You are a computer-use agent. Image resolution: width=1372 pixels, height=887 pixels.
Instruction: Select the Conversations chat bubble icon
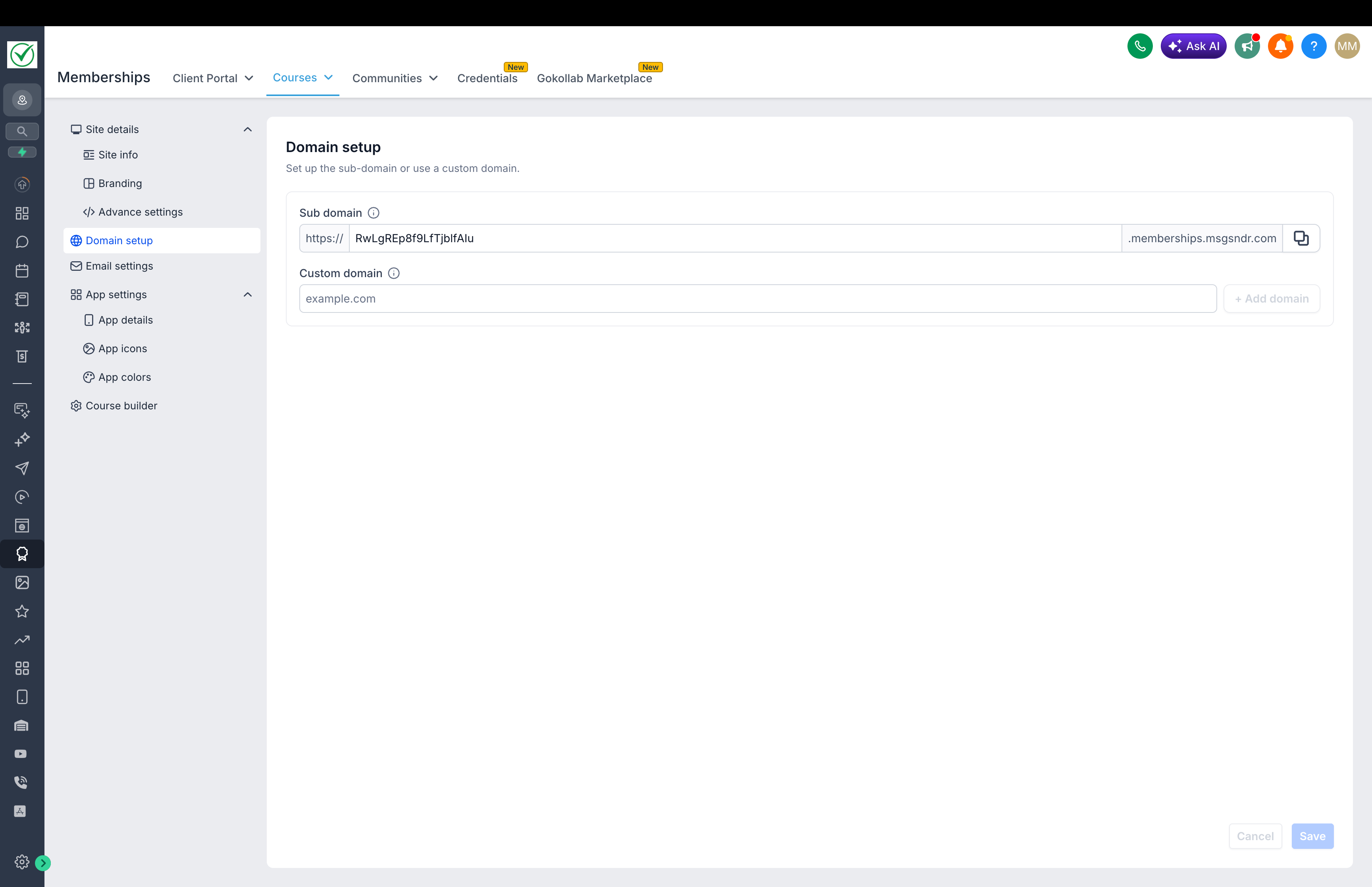[22, 242]
